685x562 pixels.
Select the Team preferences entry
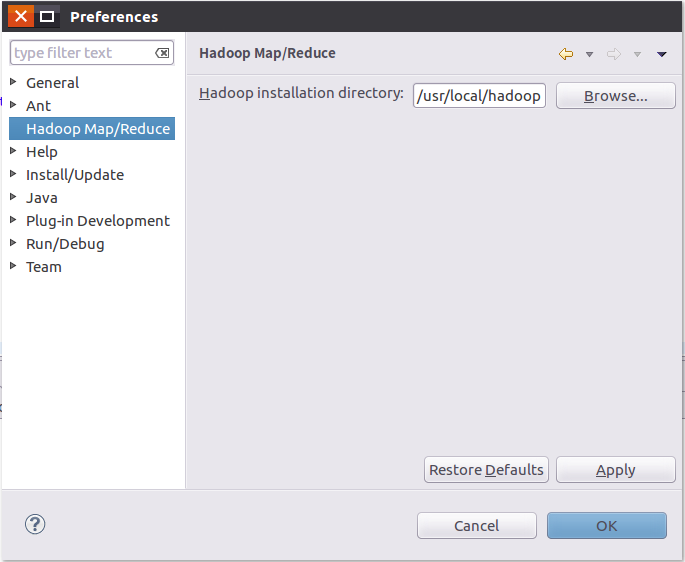point(44,267)
